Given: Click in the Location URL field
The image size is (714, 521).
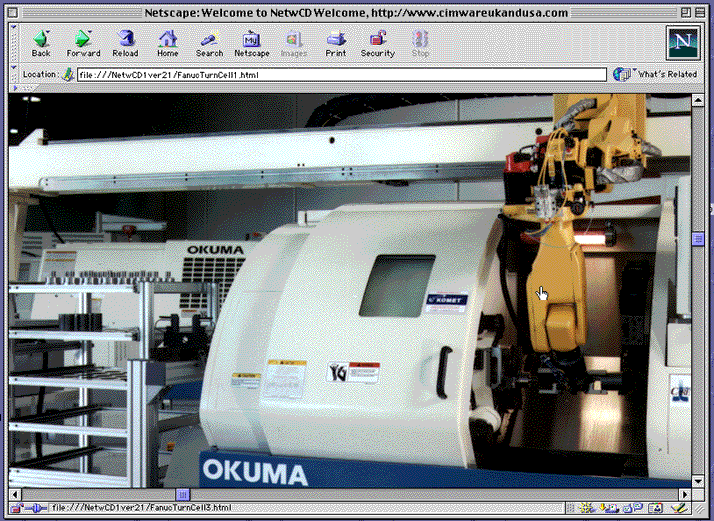Looking at the screenshot, I should (x=342, y=75).
